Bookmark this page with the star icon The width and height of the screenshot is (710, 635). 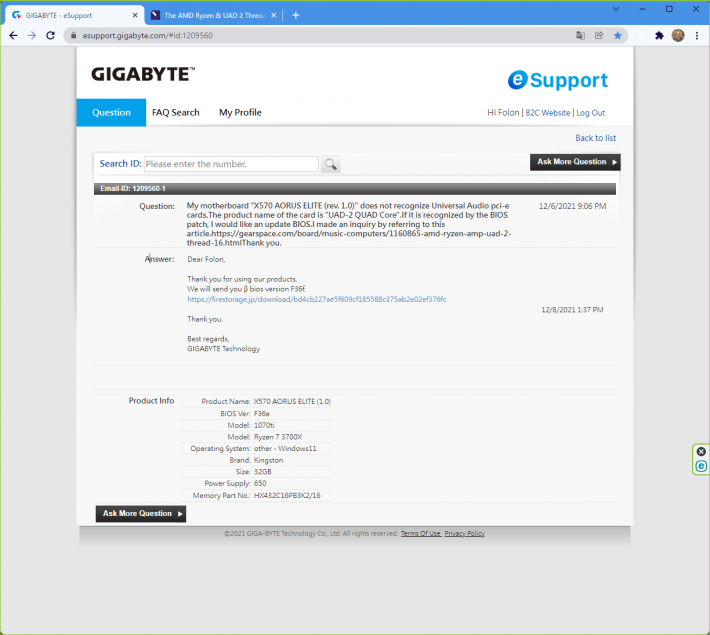[617, 35]
